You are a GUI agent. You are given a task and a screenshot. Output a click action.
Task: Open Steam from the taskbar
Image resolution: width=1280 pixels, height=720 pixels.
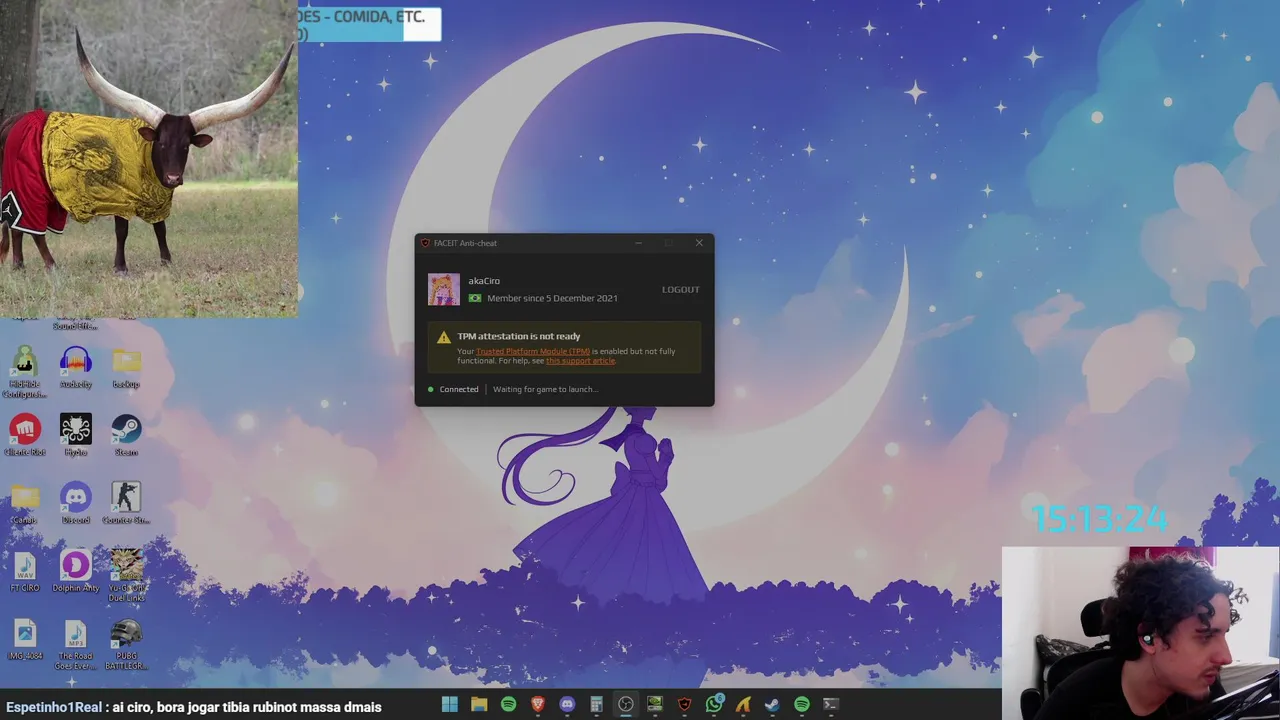click(x=772, y=705)
